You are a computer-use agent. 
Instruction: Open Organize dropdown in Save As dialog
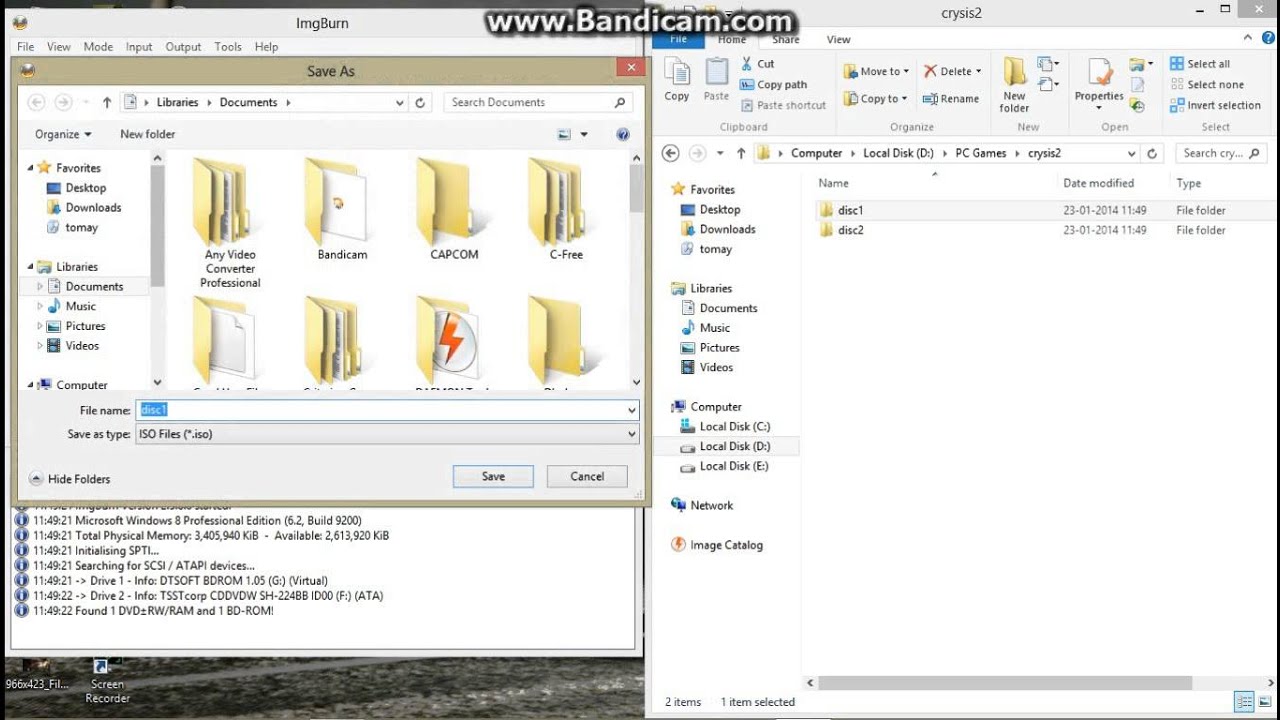click(x=63, y=134)
